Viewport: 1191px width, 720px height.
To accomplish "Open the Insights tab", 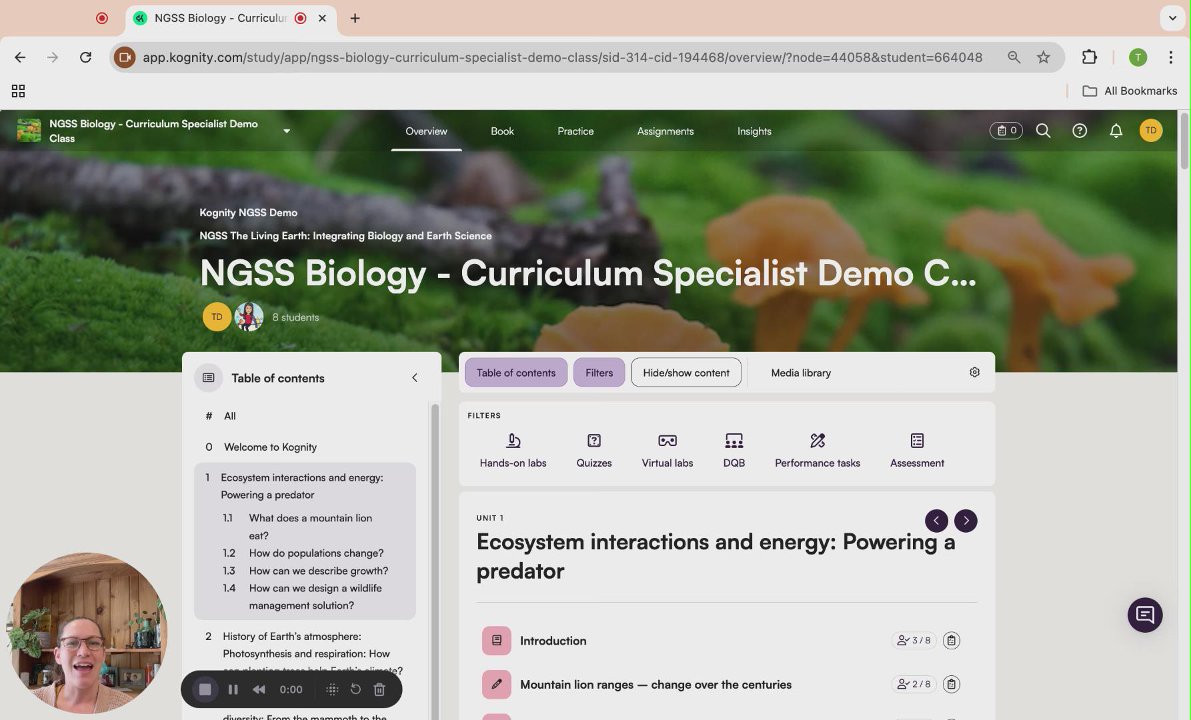I will (x=754, y=131).
